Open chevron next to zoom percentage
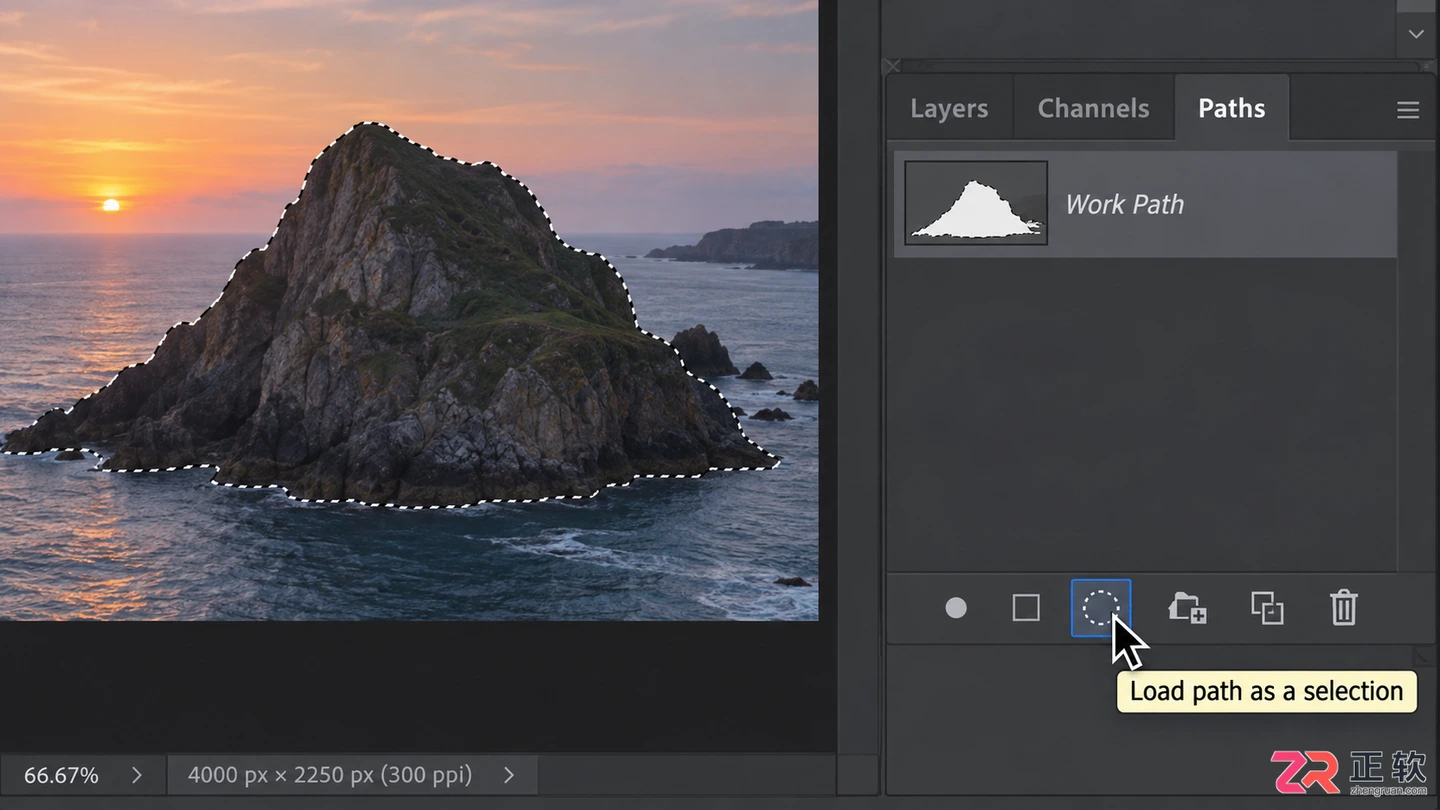The width and height of the screenshot is (1440, 810). pos(137,775)
